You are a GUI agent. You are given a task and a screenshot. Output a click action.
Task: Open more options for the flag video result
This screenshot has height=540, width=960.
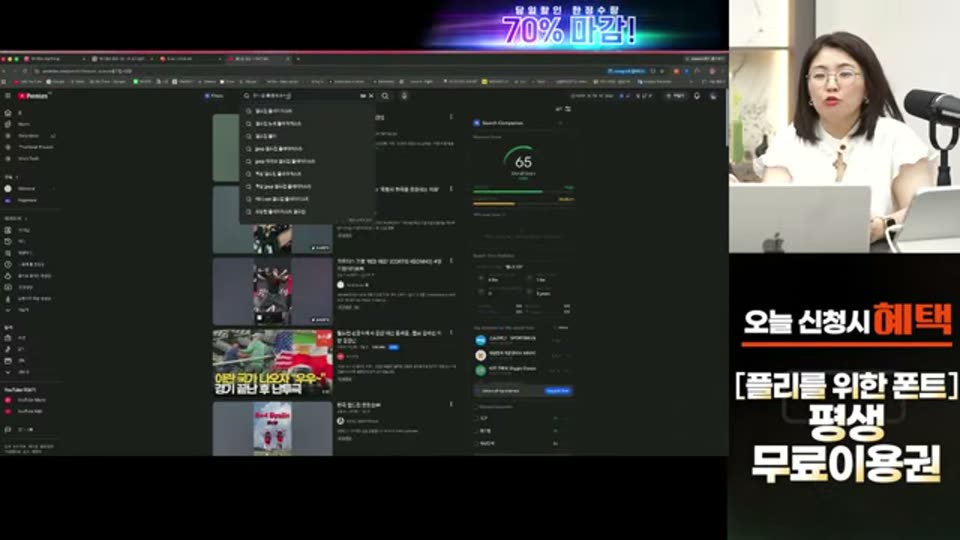451,333
